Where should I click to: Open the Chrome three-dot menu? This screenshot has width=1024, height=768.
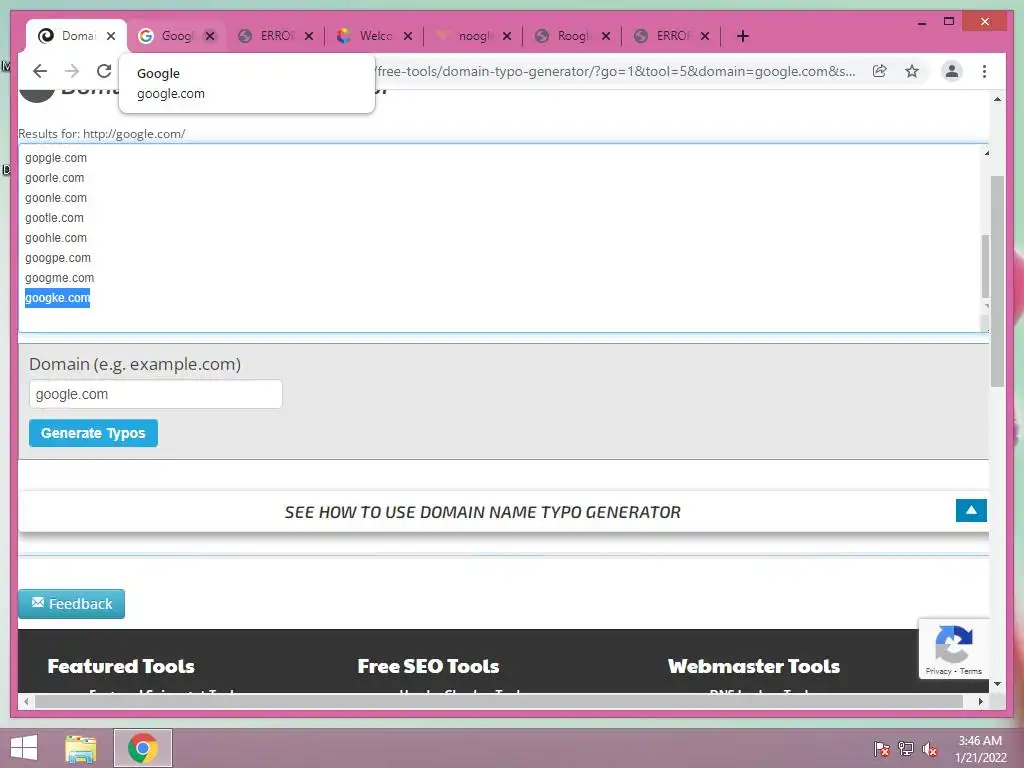pyautogui.click(x=984, y=71)
